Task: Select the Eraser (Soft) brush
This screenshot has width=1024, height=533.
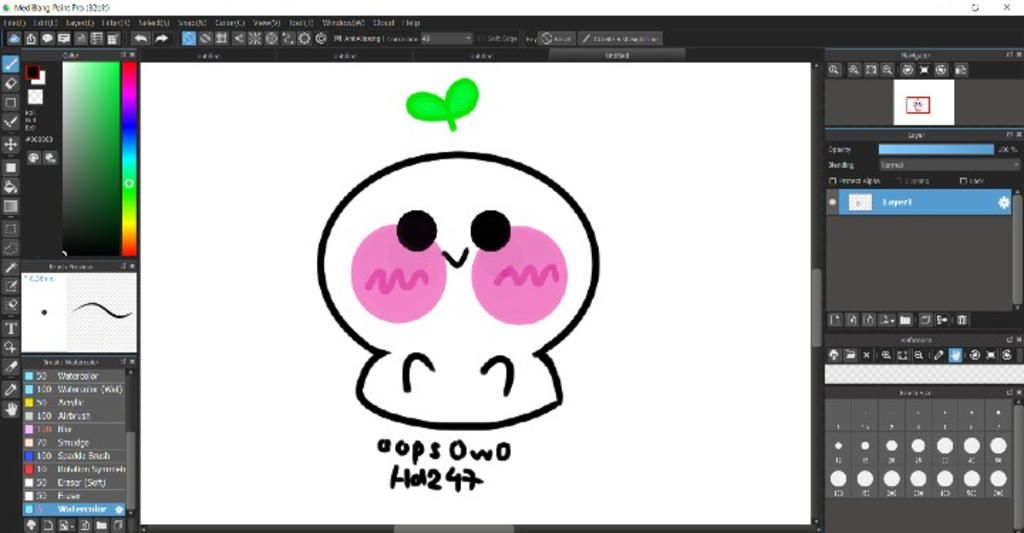Action: 73,483
